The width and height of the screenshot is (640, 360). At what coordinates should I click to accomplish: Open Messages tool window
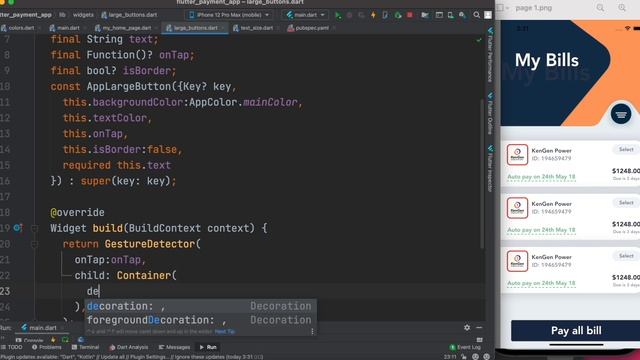[x=174, y=347]
